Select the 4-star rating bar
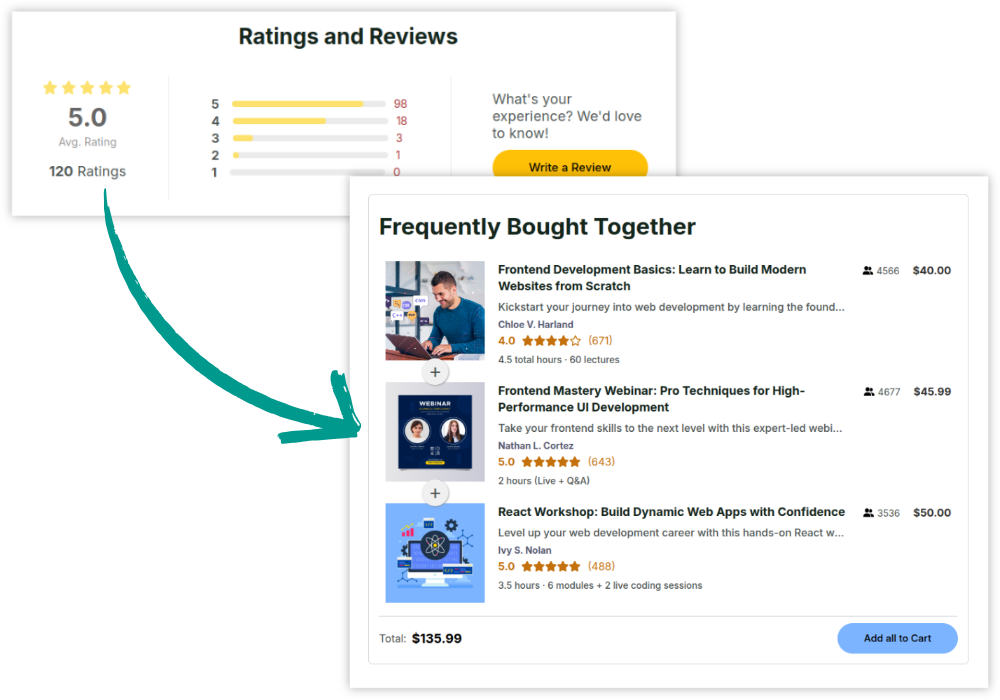 click(x=308, y=121)
